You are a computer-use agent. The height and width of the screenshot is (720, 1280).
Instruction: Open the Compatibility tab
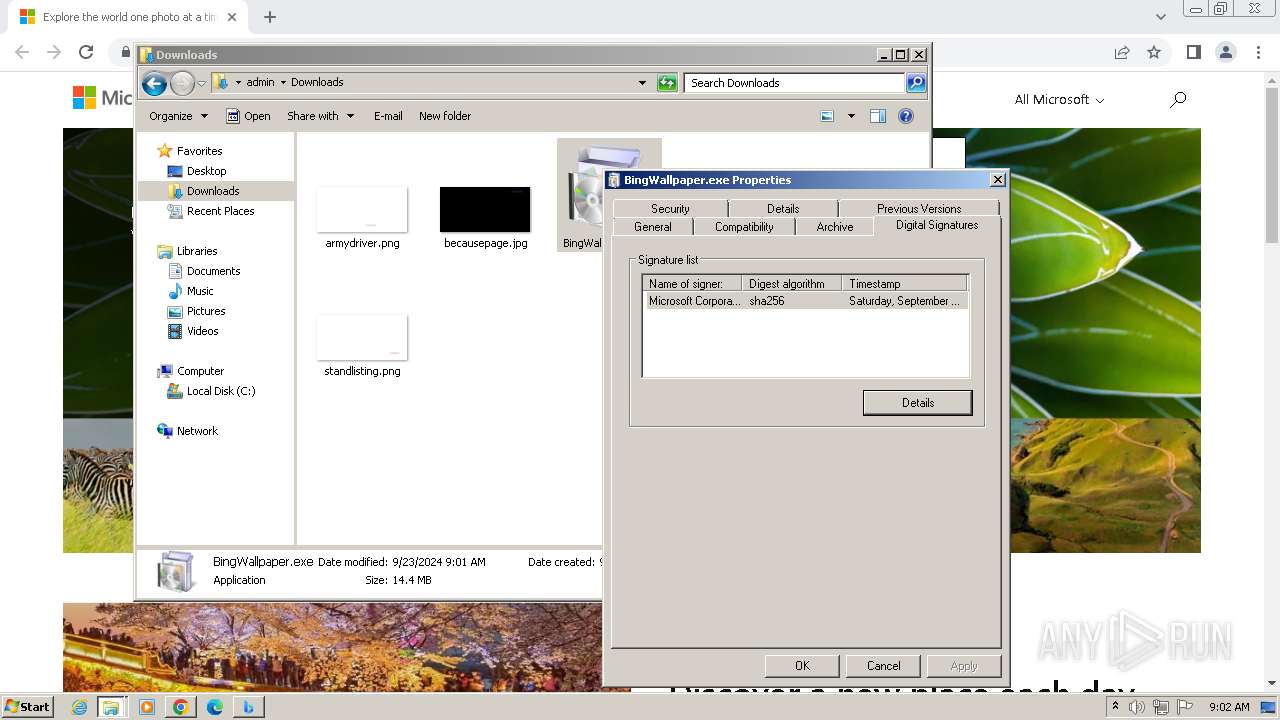click(744, 227)
